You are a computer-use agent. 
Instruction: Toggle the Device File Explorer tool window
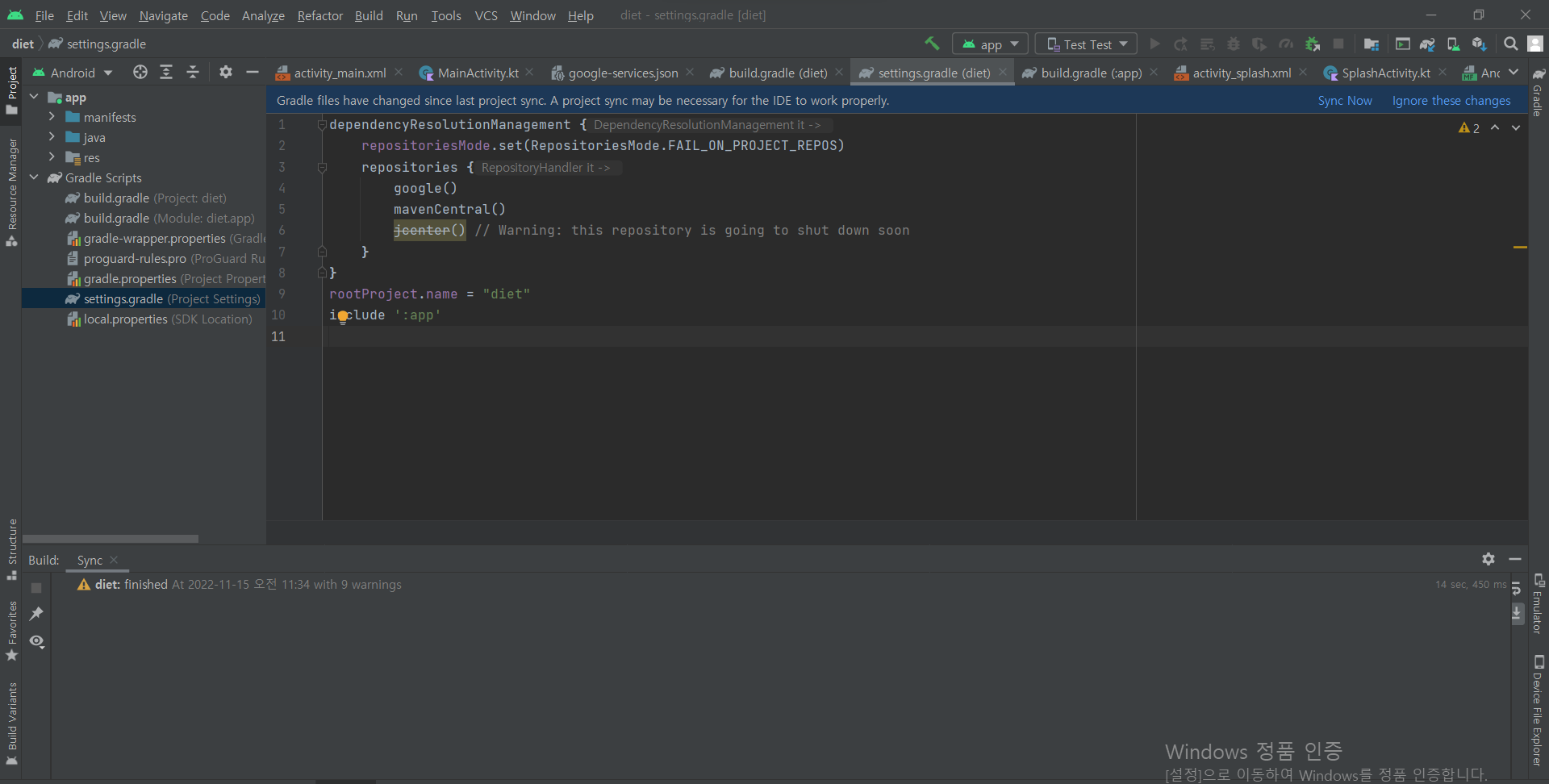click(x=1539, y=710)
